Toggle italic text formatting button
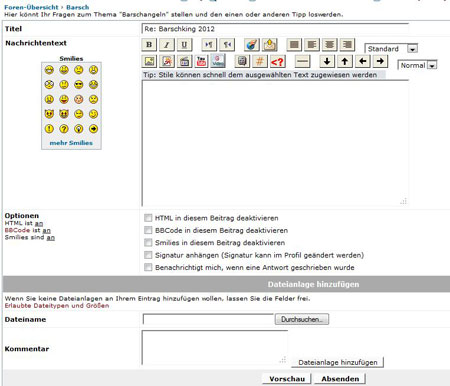Viewport: 450px width, 386px height. tap(167, 45)
